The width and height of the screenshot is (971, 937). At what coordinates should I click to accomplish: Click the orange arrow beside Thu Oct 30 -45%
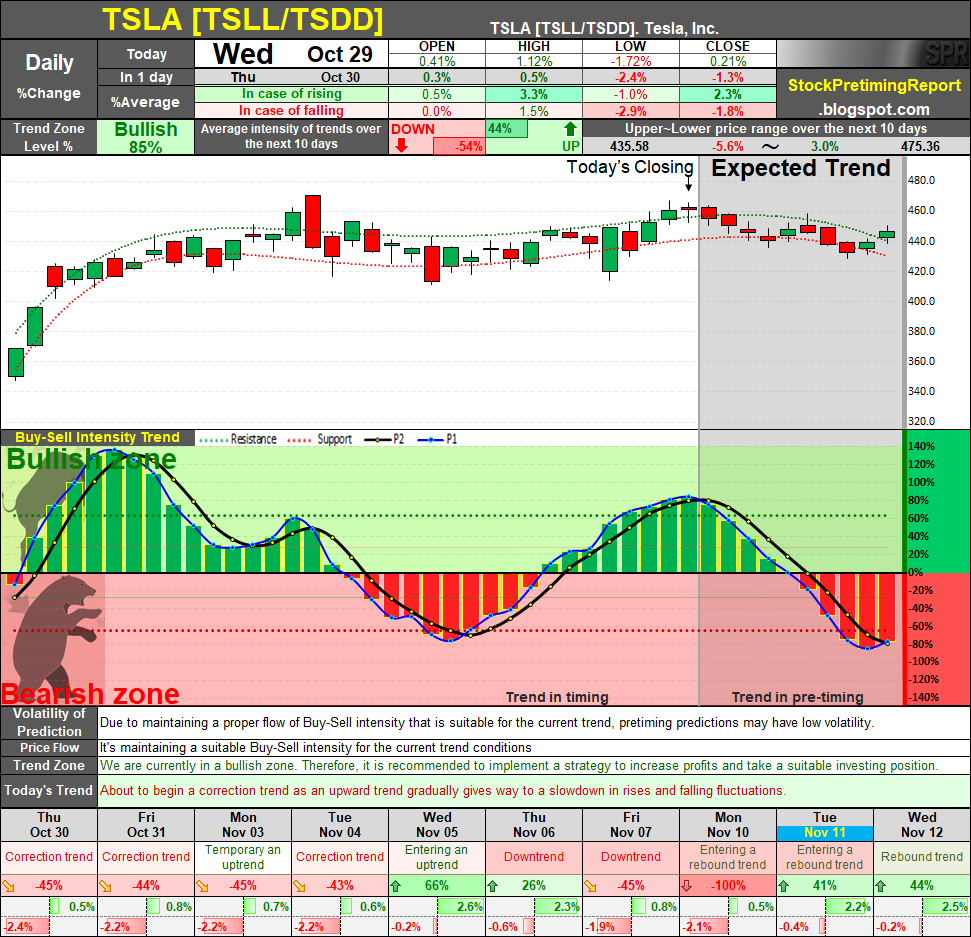8,886
